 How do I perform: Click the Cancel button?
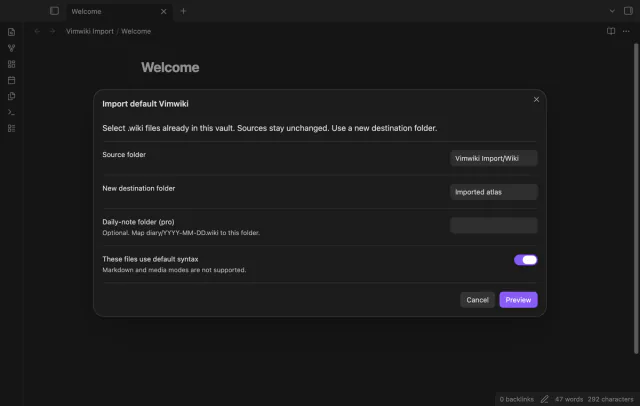[x=477, y=300]
